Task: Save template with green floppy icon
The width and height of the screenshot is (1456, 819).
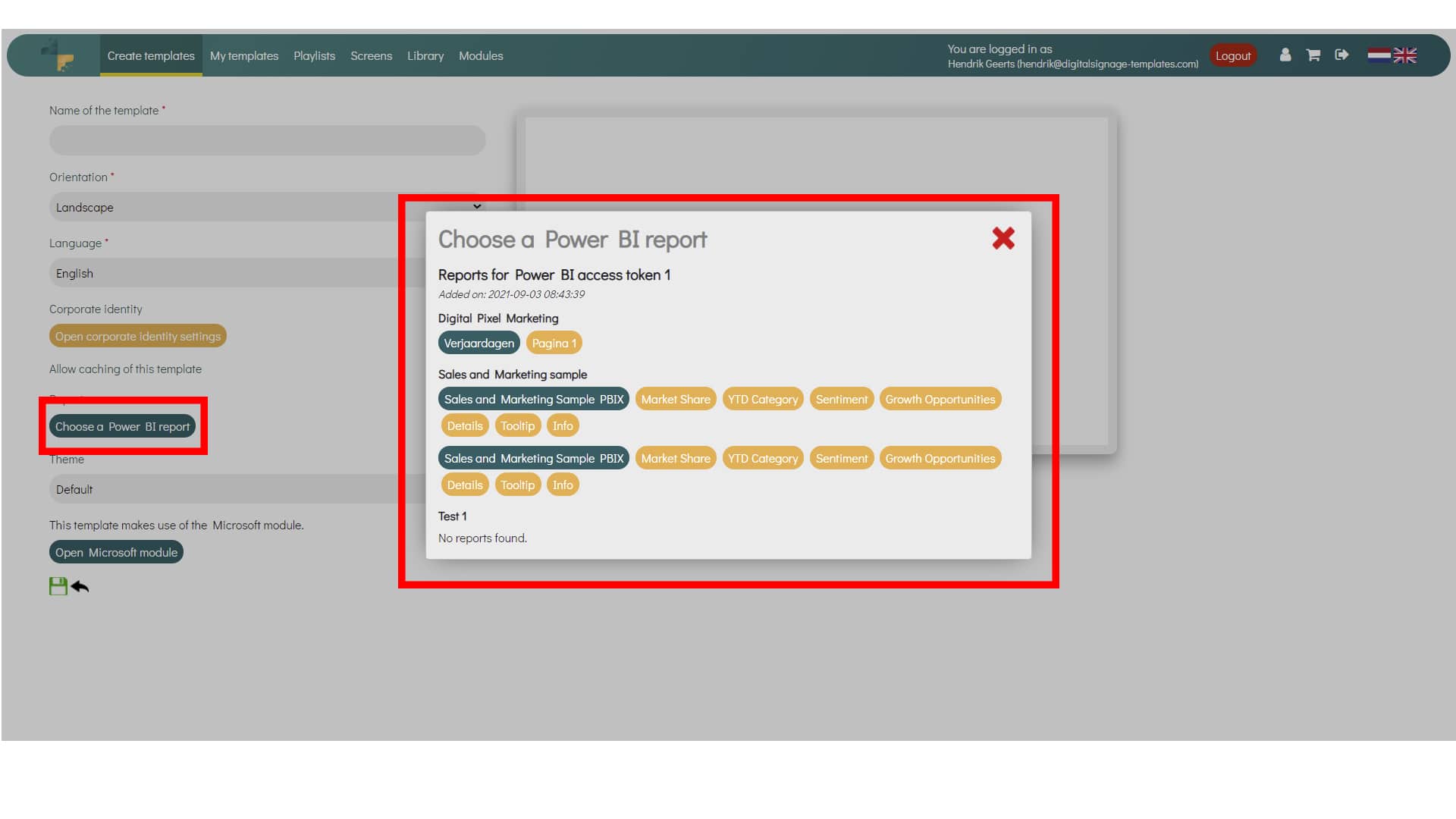Action: tap(58, 586)
